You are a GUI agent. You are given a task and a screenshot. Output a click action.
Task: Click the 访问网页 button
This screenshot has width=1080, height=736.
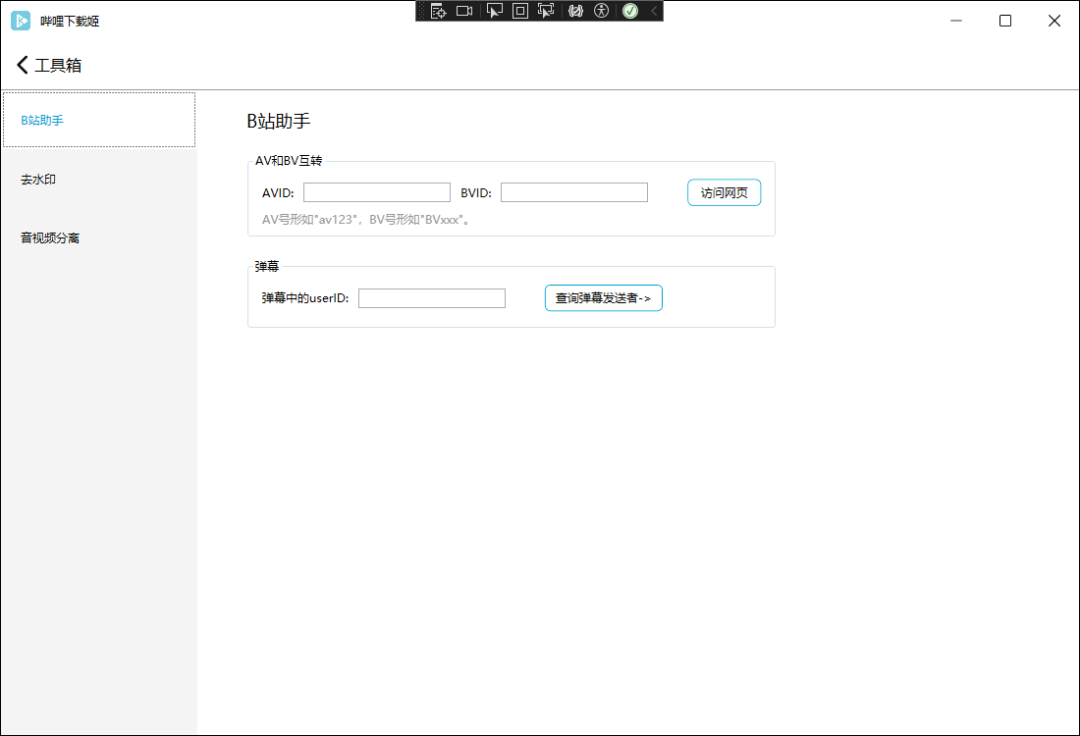click(x=724, y=193)
